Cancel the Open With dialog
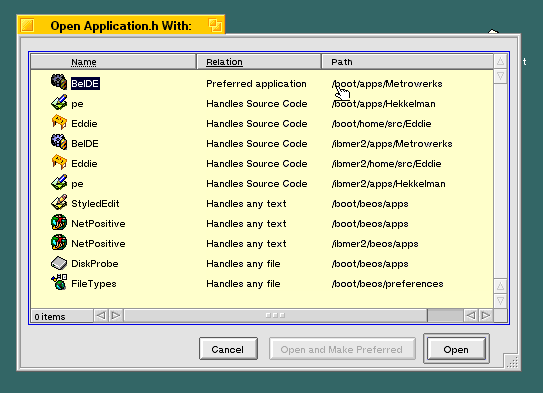The image size is (543, 393). point(228,349)
